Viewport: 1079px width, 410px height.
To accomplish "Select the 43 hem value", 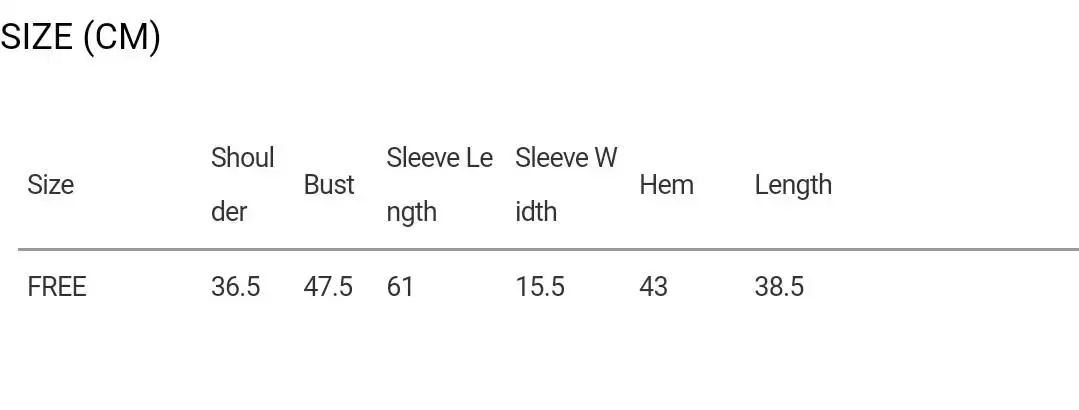I will click(x=653, y=287).
